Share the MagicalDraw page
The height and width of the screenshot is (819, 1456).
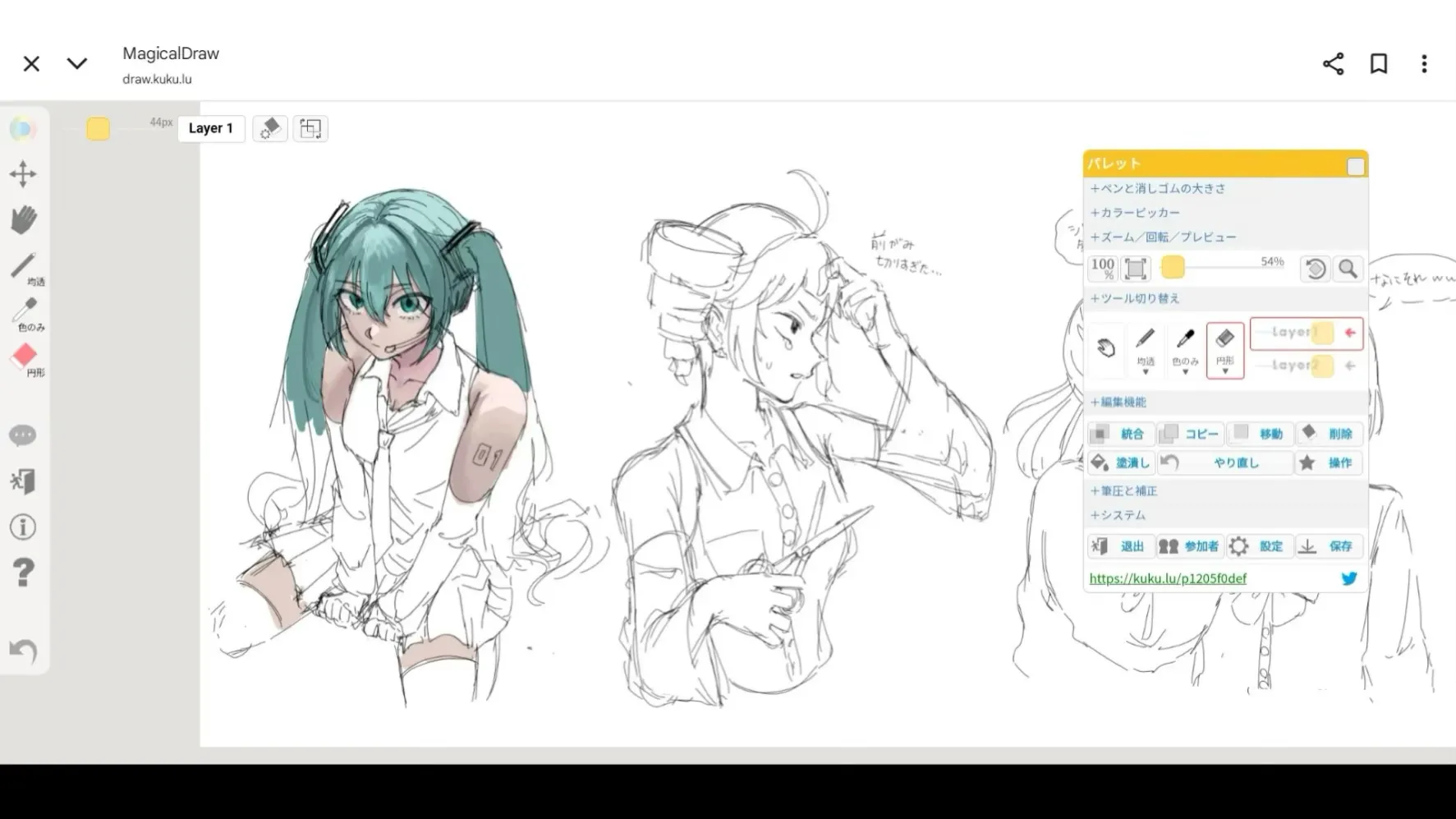(x=1334, y=64)
